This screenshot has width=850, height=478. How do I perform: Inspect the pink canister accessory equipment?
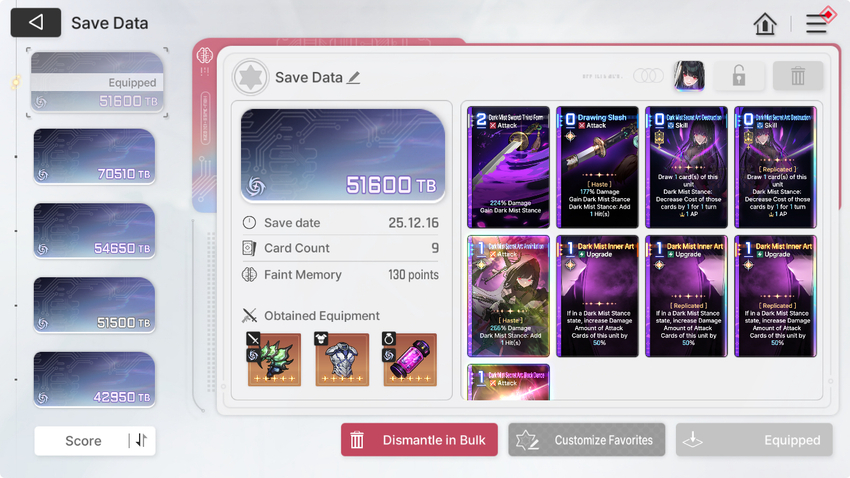[410, 358]
